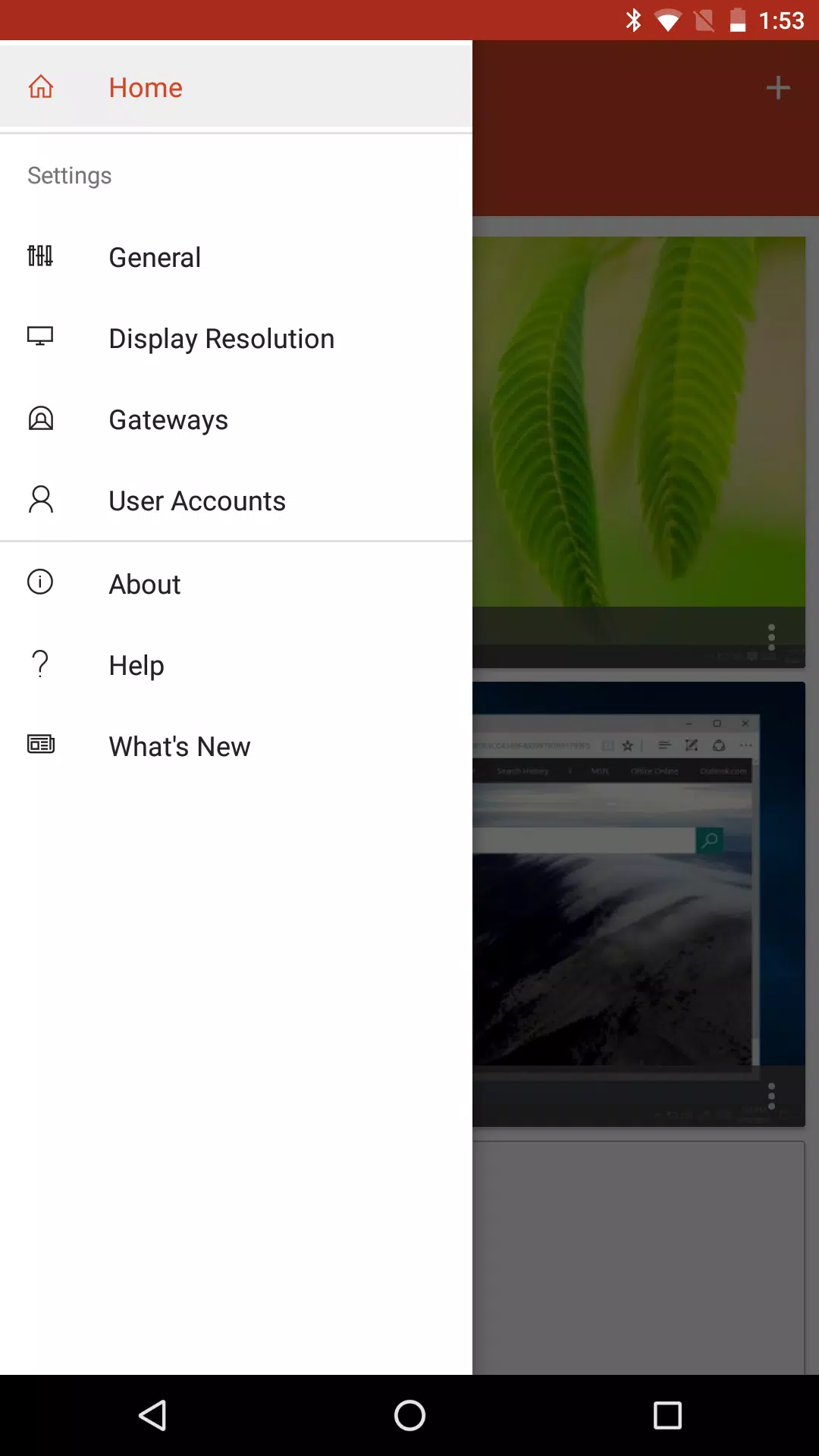Image resolution: width=819 pixels, height=1456 pixels.
Task: Open overflow menu on leaf desktop card
Action: point(771,638)
